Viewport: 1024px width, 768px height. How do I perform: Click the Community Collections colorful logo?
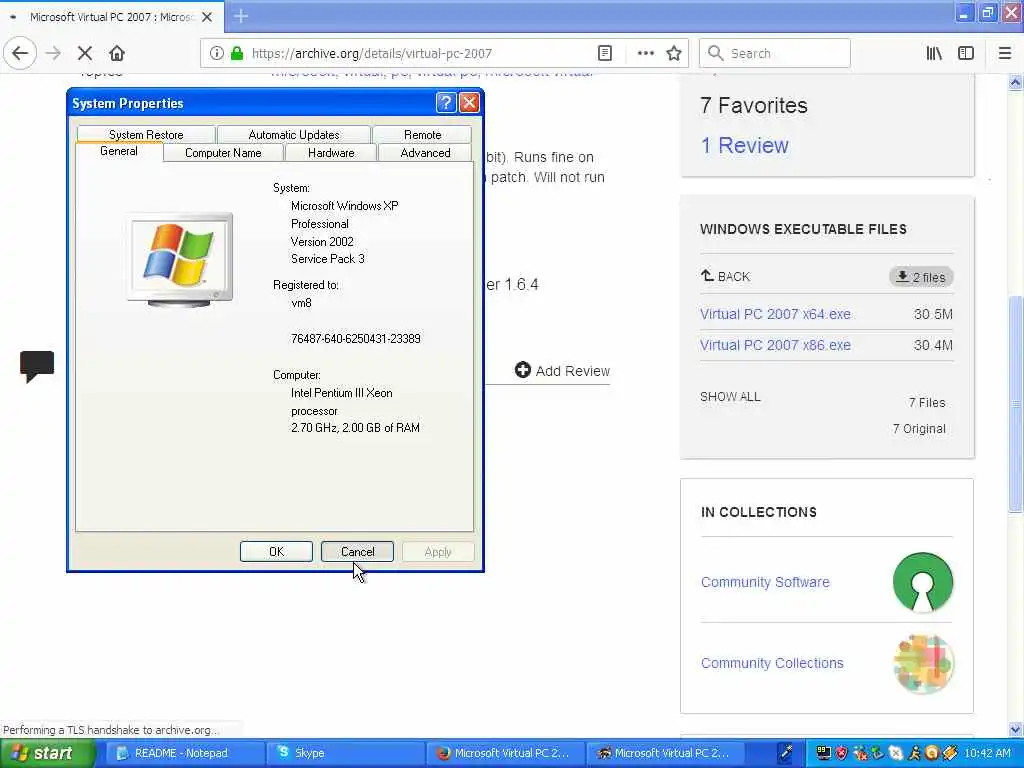click(923, 664)
